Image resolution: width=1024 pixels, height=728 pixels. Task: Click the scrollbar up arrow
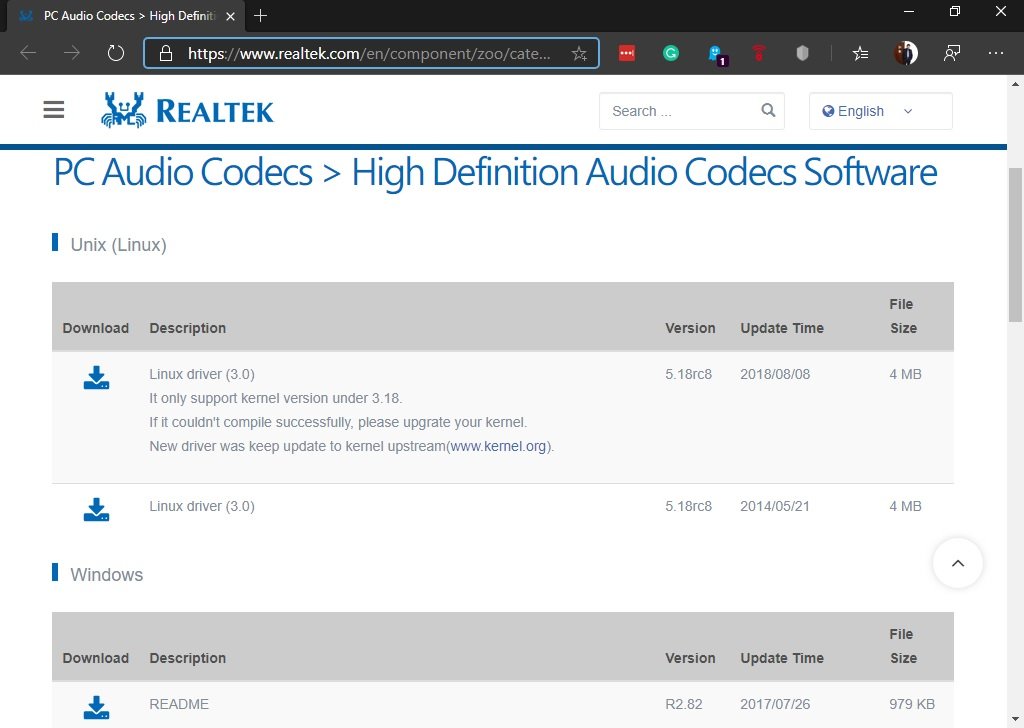tap(1015, 83)
